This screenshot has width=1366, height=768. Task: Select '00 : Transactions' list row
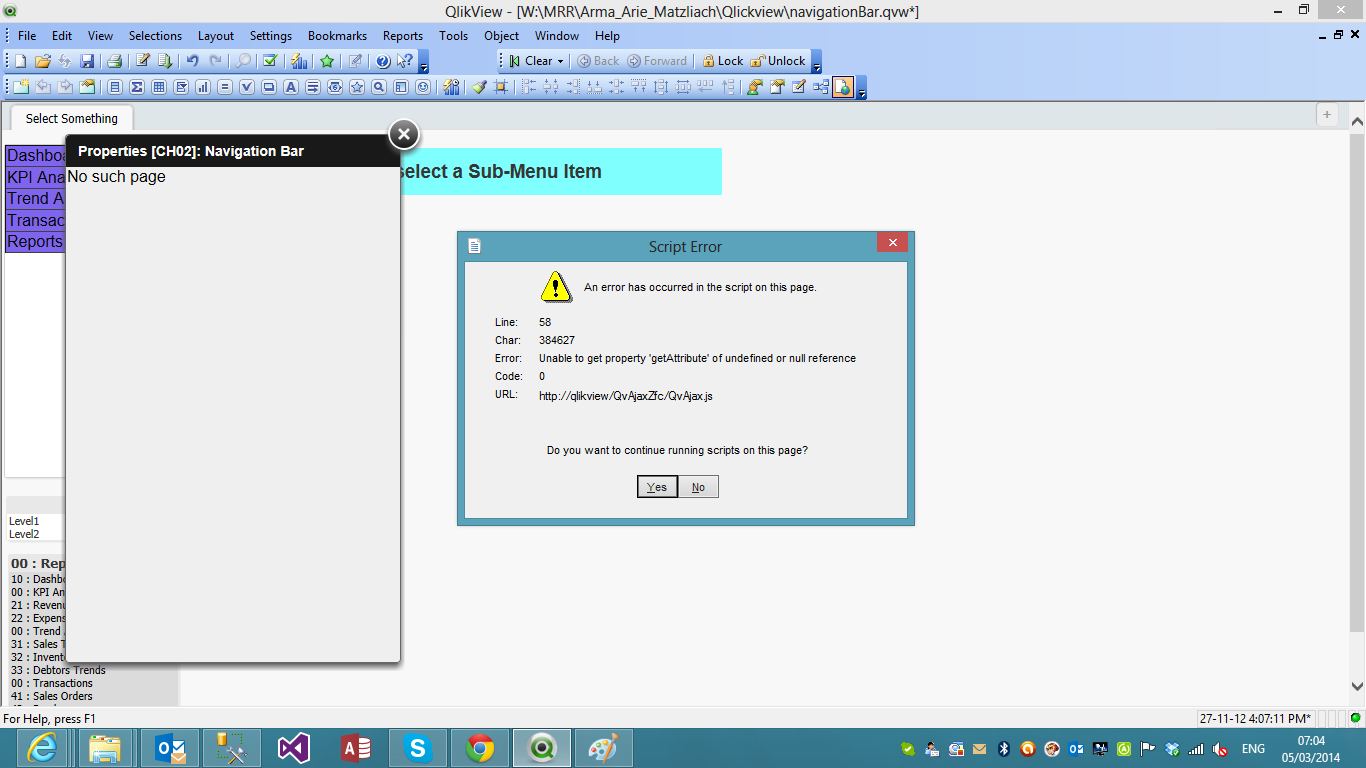coord(52,683)
